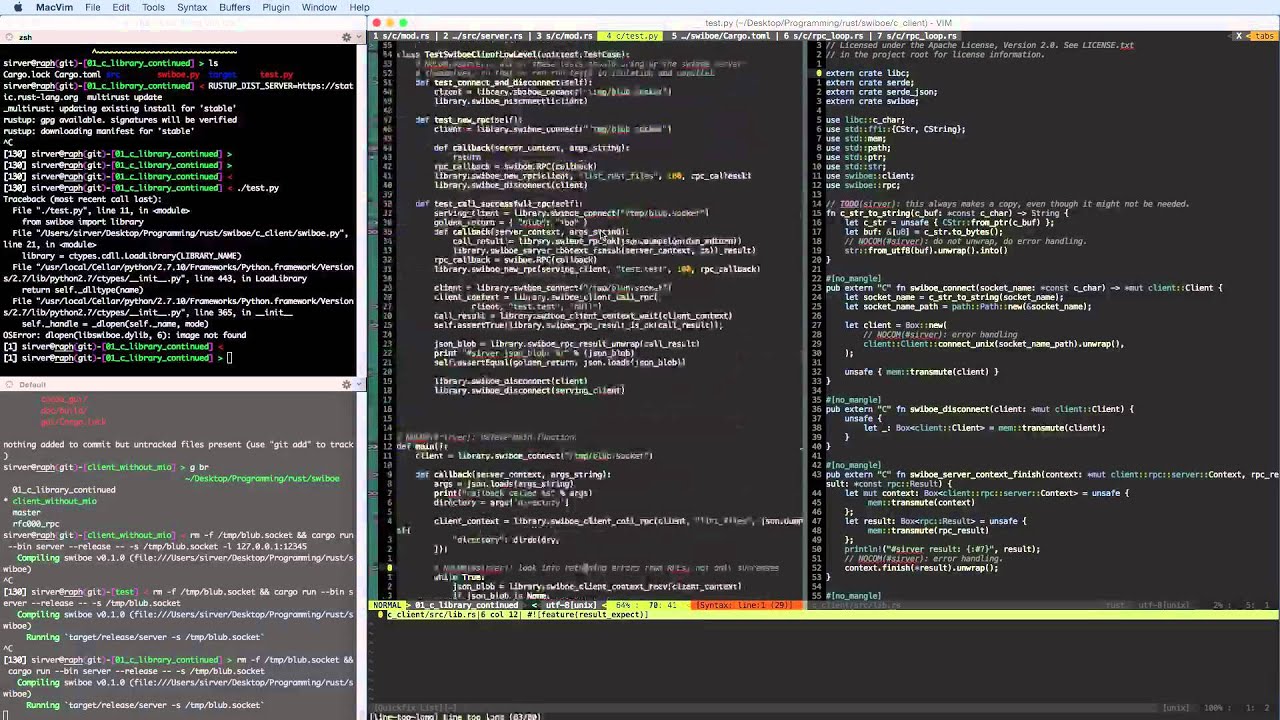Open the Tools menu
The image size is (1280, 720).
click(x=153, y=7)
